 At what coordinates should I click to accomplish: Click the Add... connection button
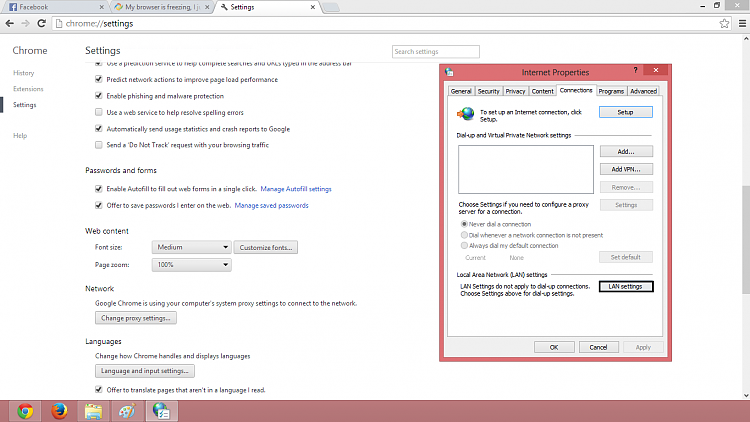tap(626, 151)
